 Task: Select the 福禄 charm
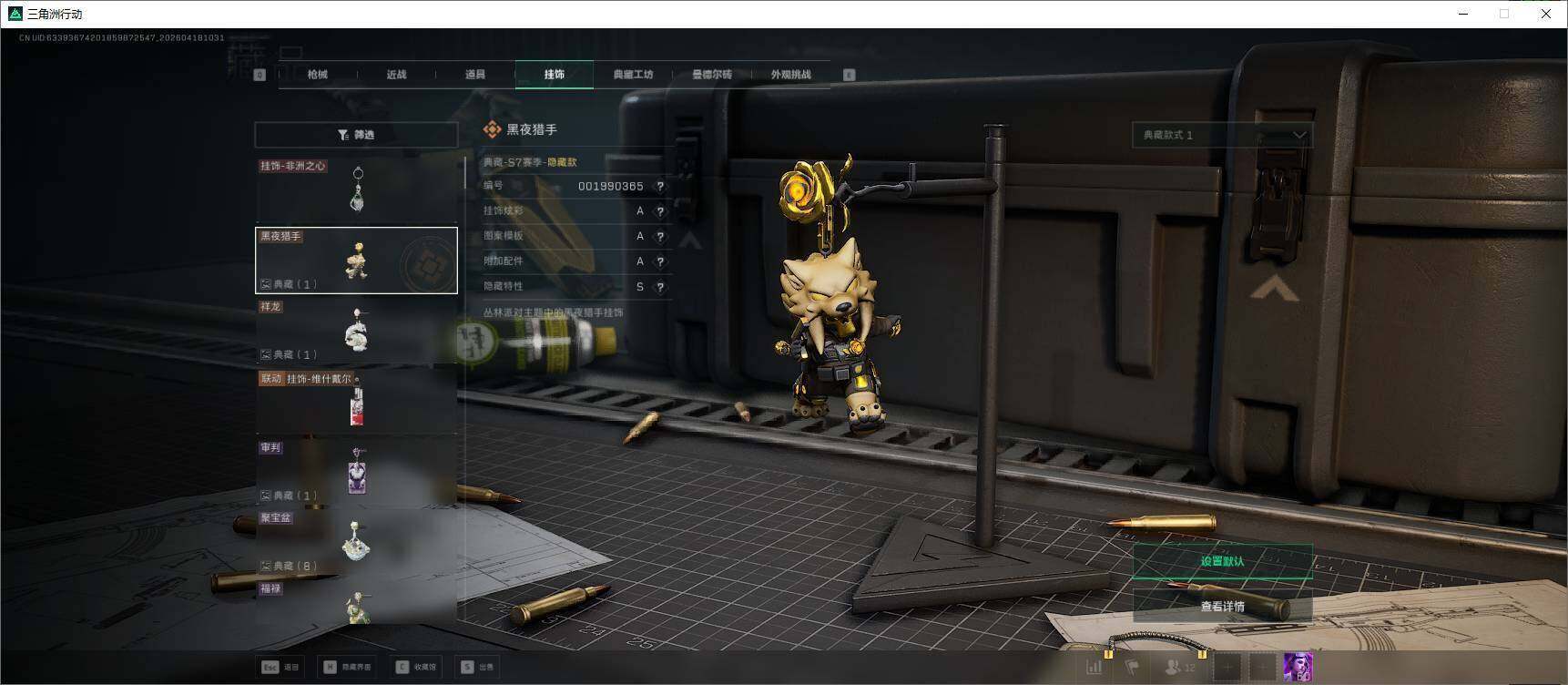coord(356,602)
